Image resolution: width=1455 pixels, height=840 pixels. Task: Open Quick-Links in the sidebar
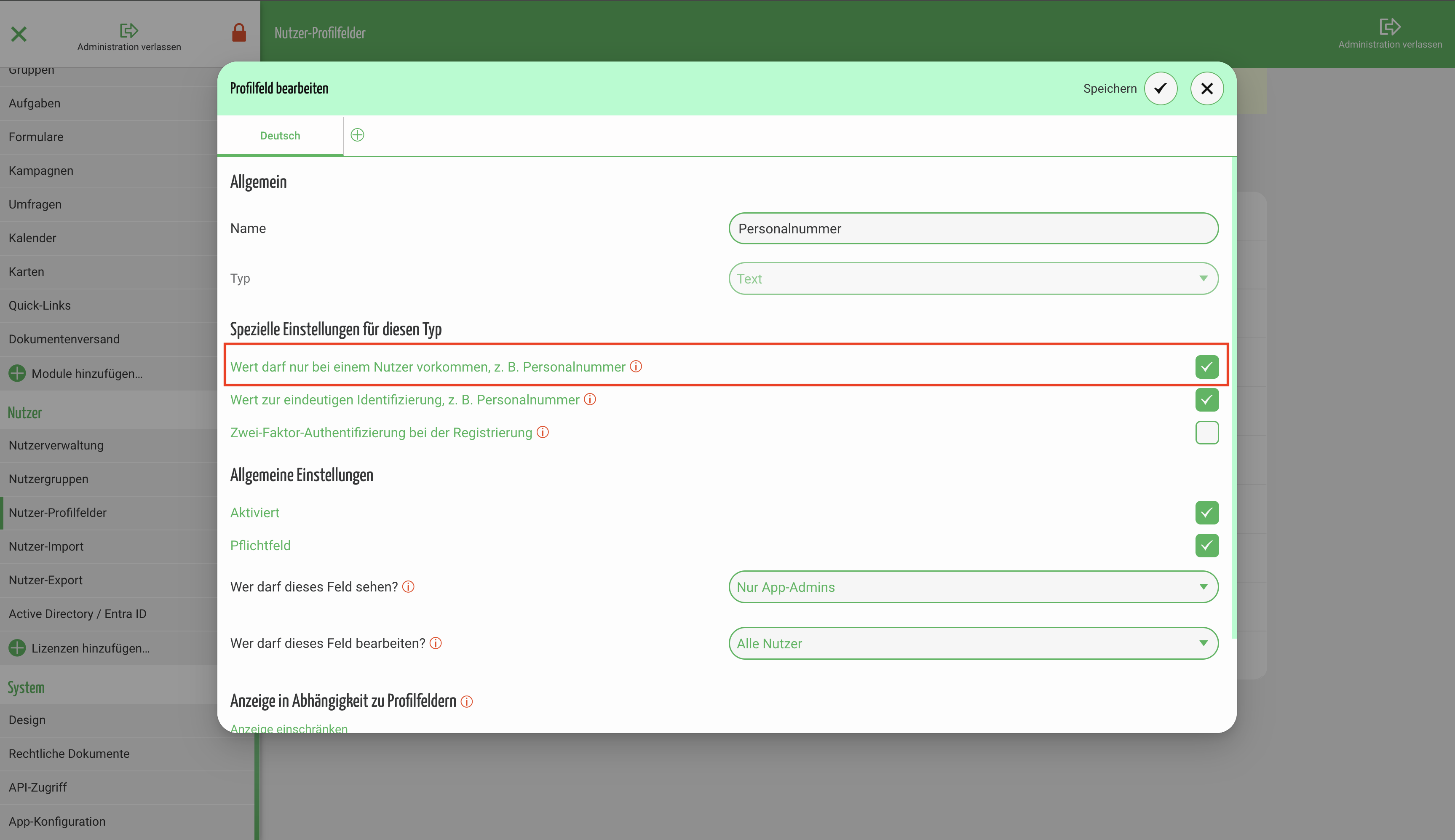pos(108,305)
